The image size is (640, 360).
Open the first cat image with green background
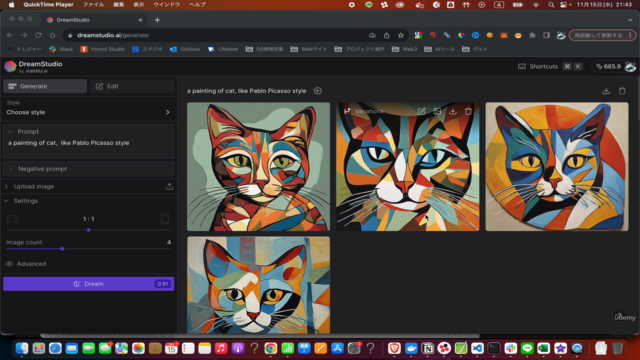tap(258, 167)
